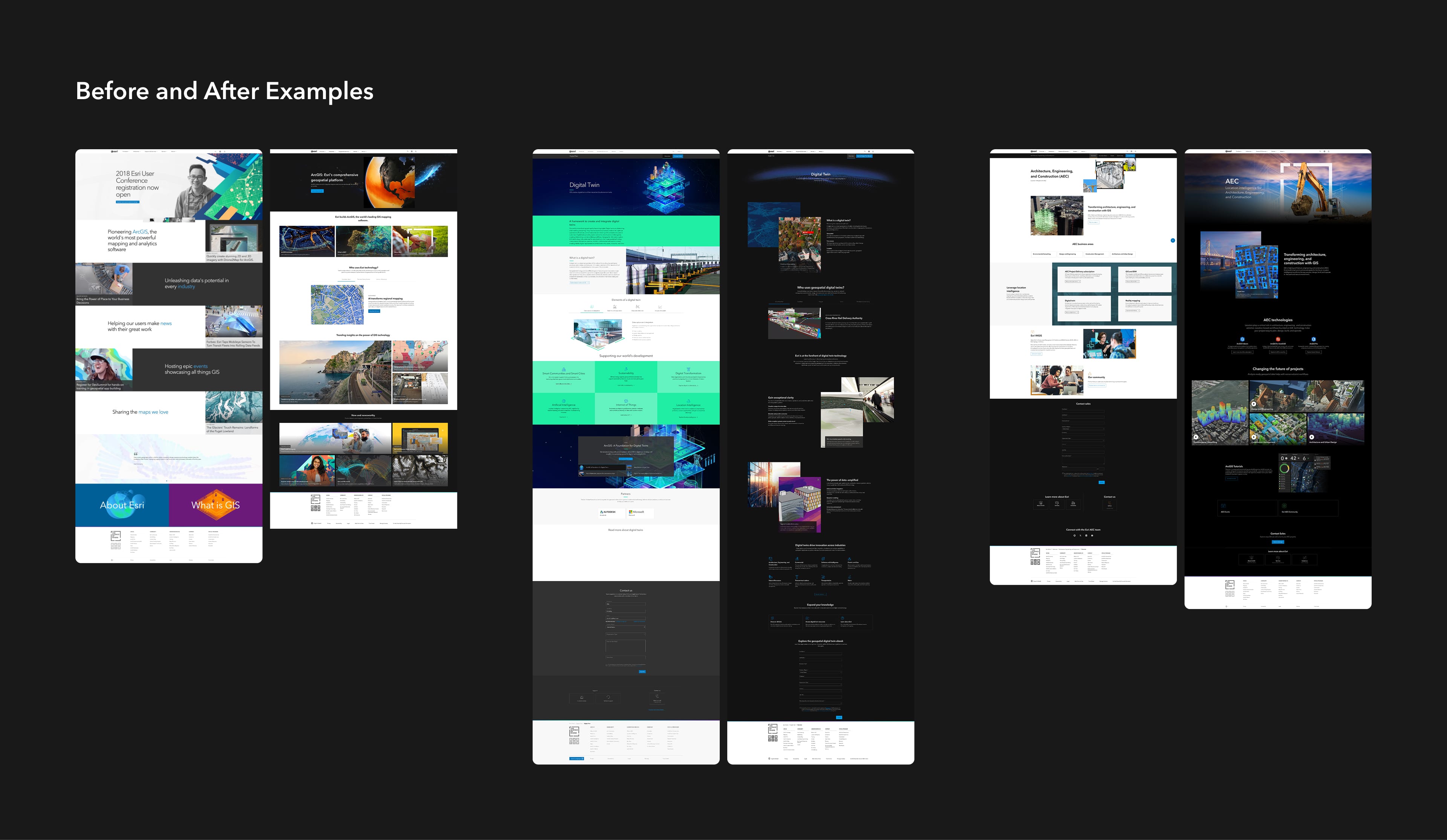This screenshot has height=840, width=1447.
Task: Click the blue 'industry' link text
Action: coord(186,286)
